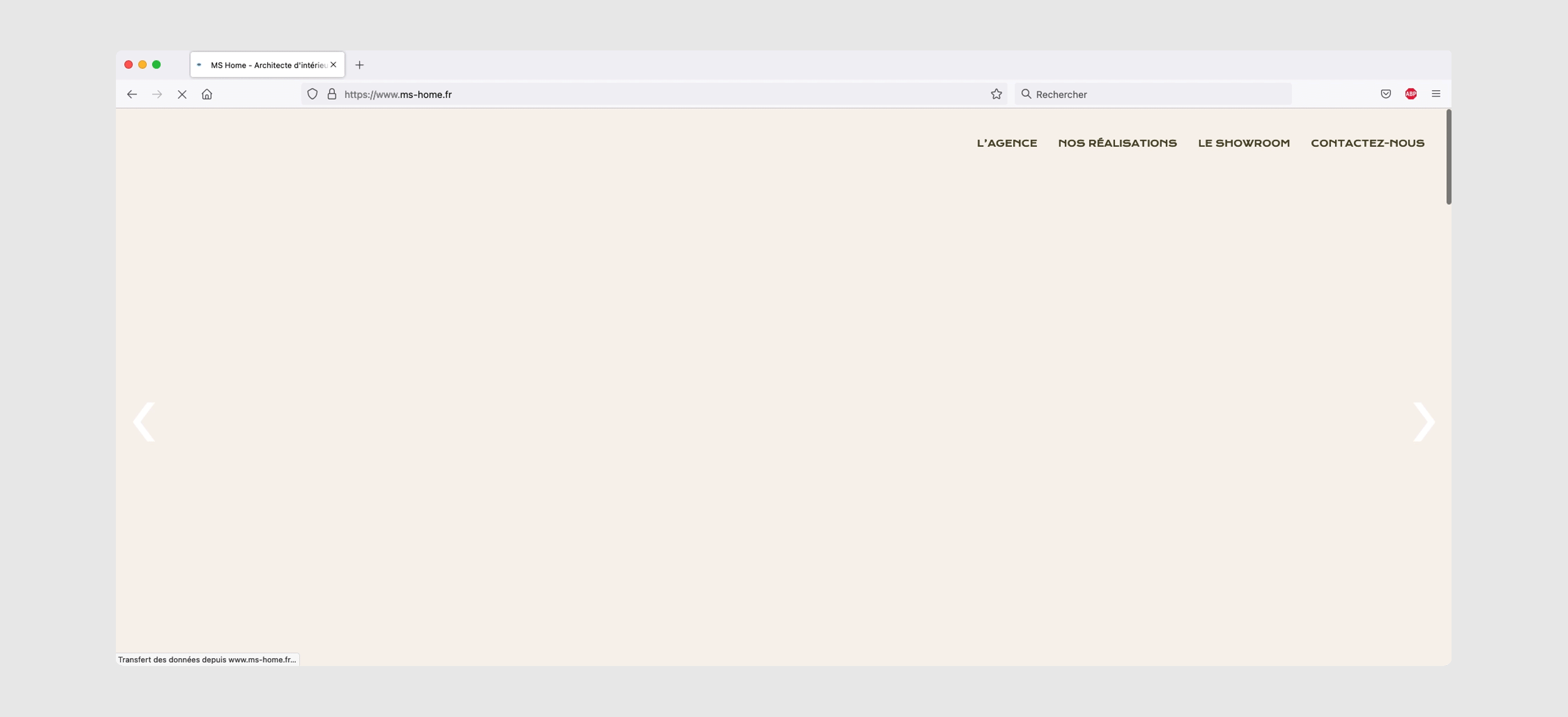Show next slide with right chevron

coord(1424,421)
